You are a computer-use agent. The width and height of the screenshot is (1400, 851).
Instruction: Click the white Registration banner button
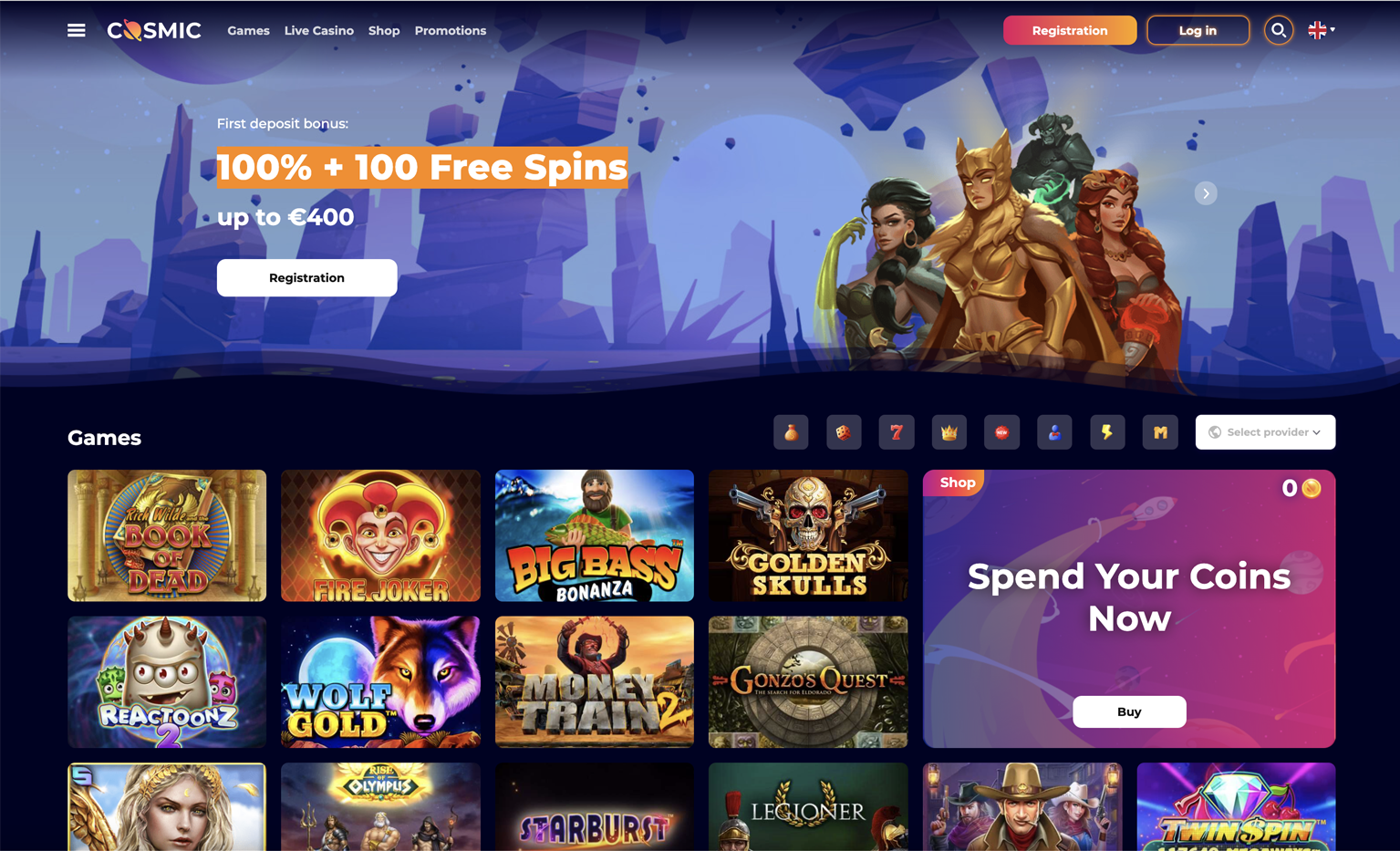pos(306,277)
